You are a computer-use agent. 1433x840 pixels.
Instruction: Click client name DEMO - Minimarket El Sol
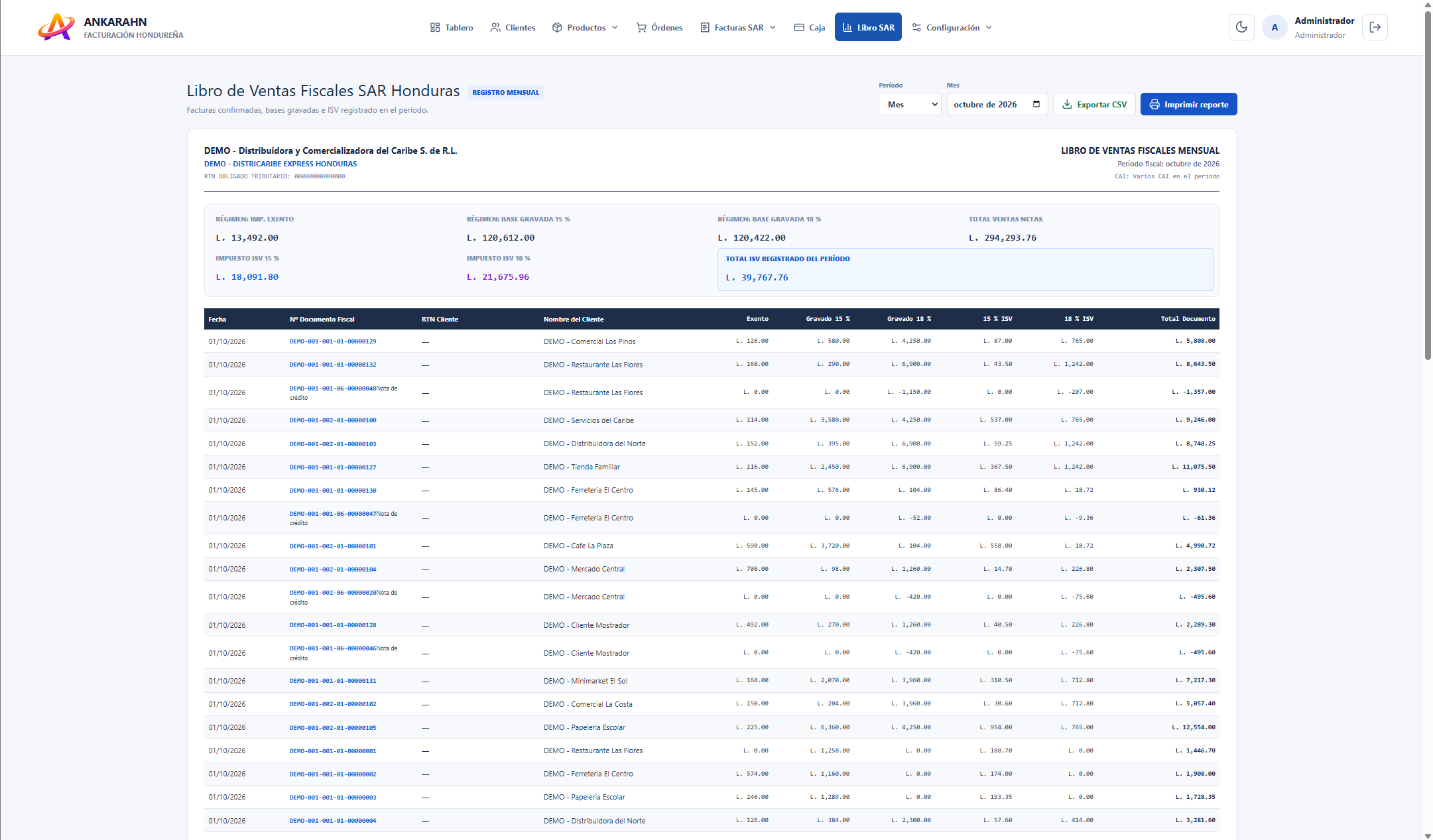point(586,681)
